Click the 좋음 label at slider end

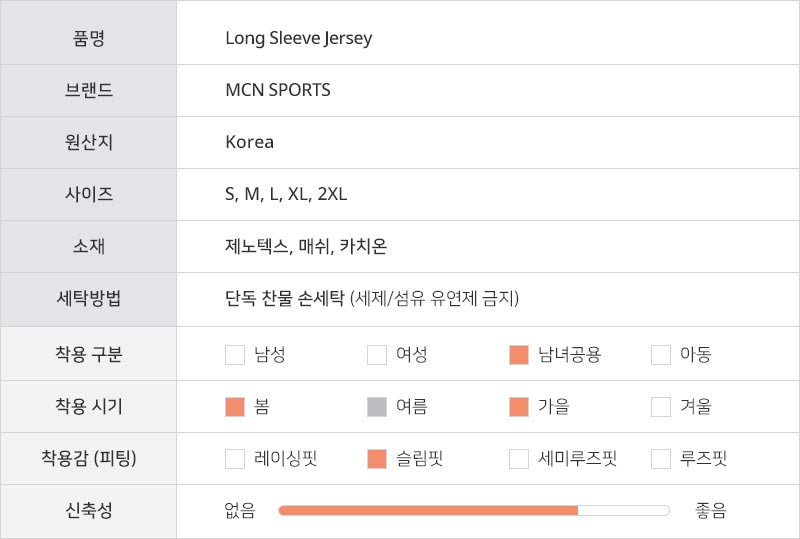711,511
